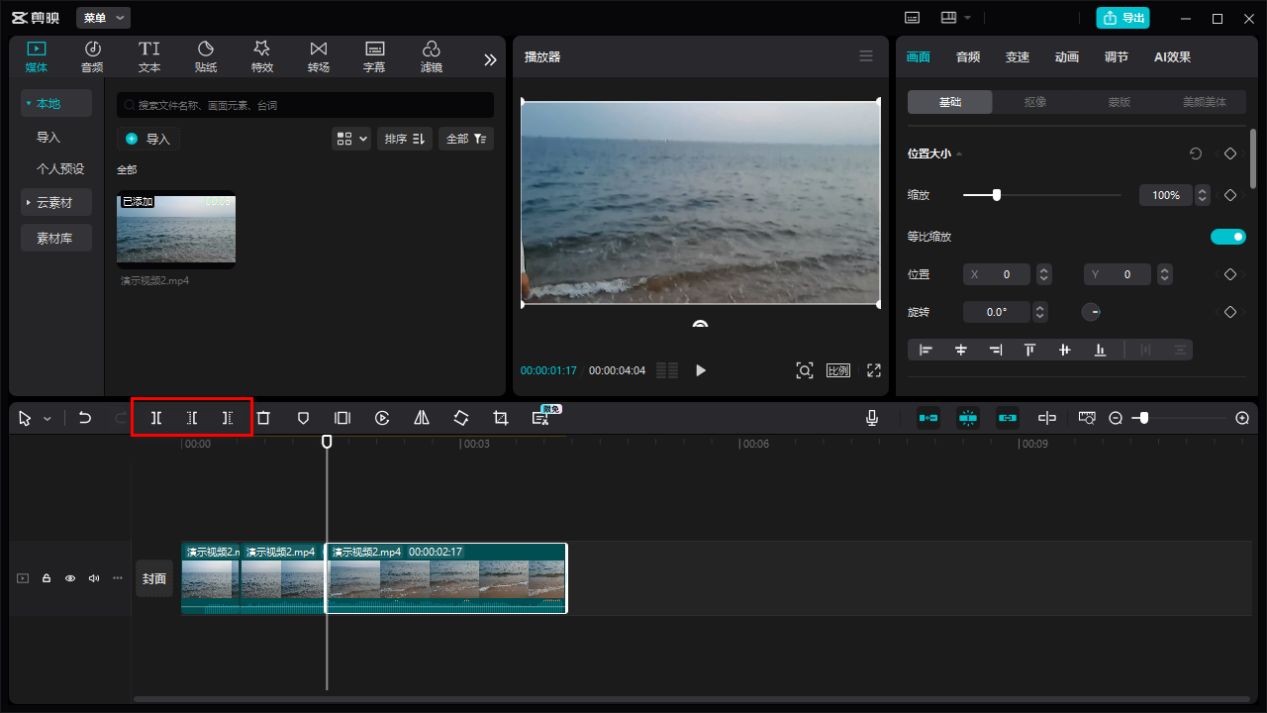The image size is (1267, 713).
Task: Switch to the 特效 tab
Action: point(262,57)
